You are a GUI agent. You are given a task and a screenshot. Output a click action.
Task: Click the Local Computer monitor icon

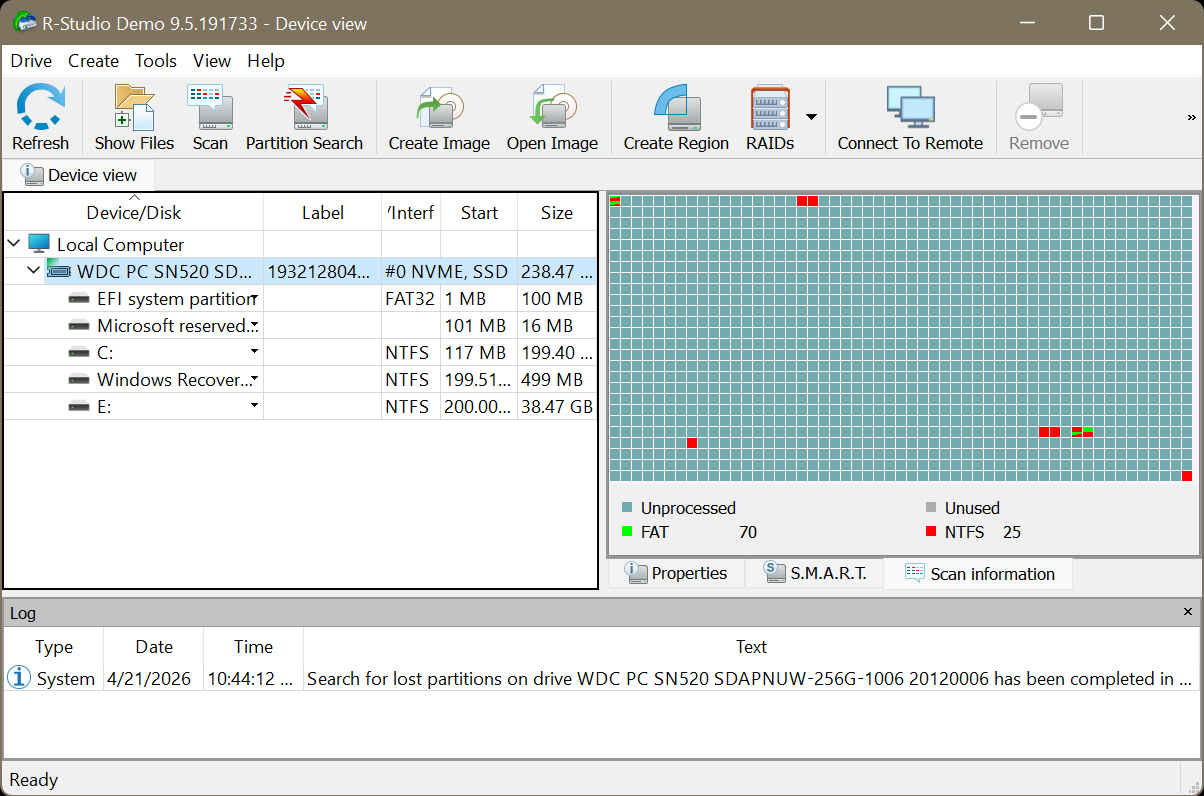tap(39, 244)
